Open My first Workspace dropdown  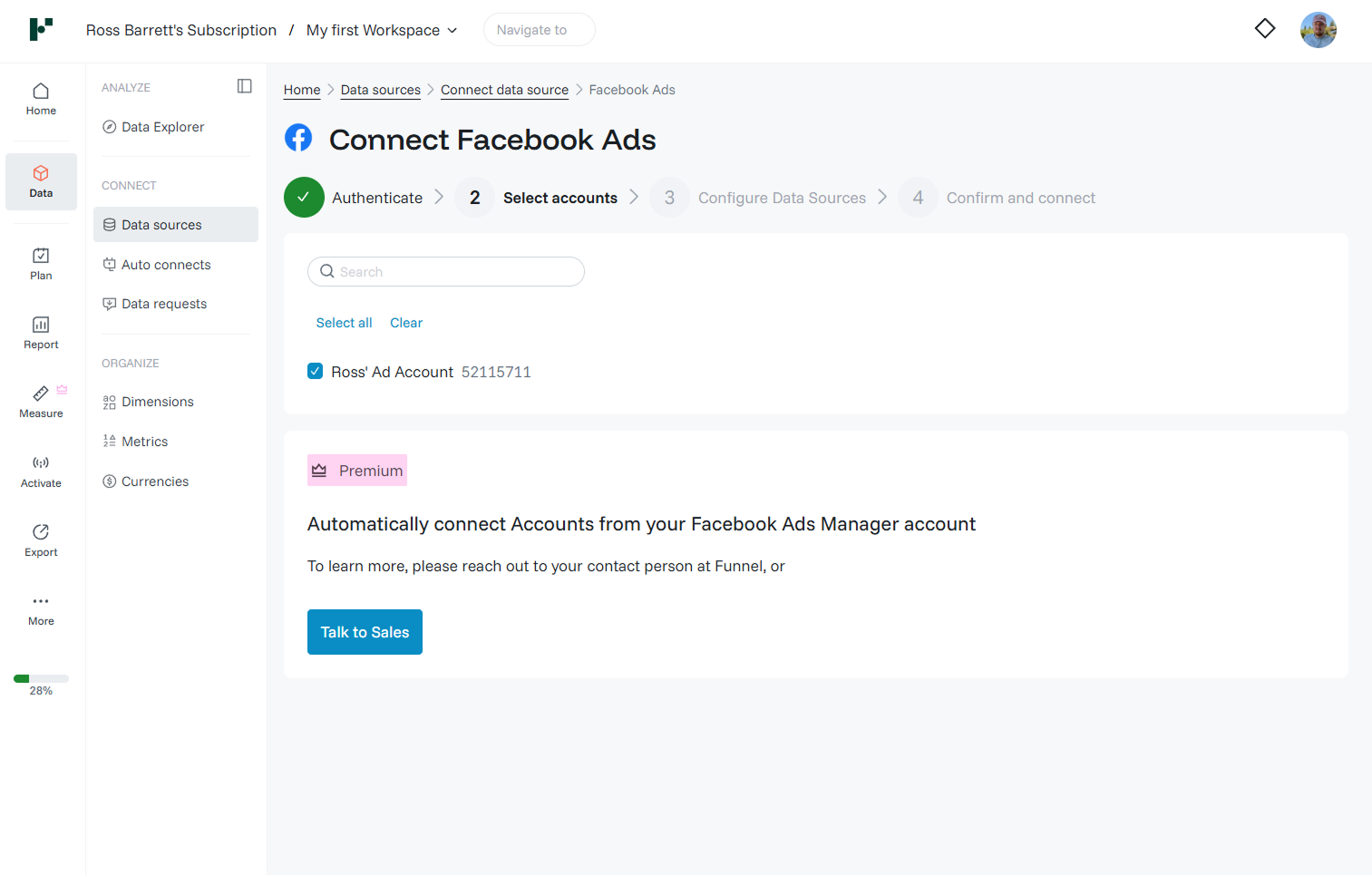click(x=382, y=30)
